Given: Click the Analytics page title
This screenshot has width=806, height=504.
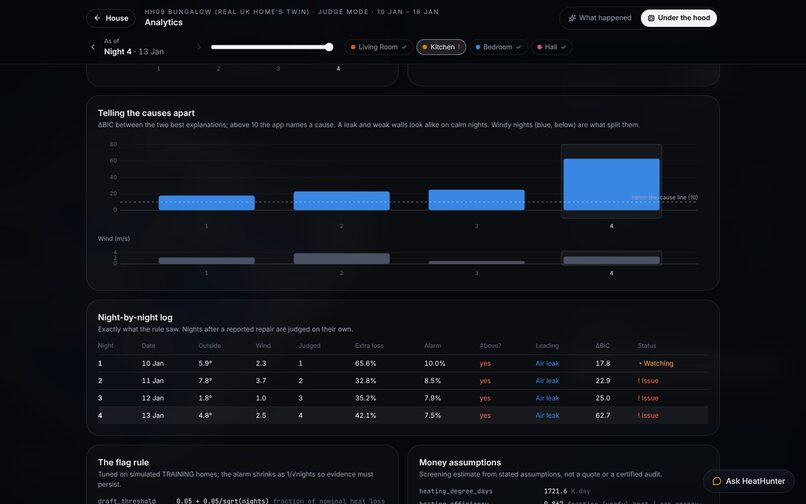Looking at the screenshot, I should 163,22.
